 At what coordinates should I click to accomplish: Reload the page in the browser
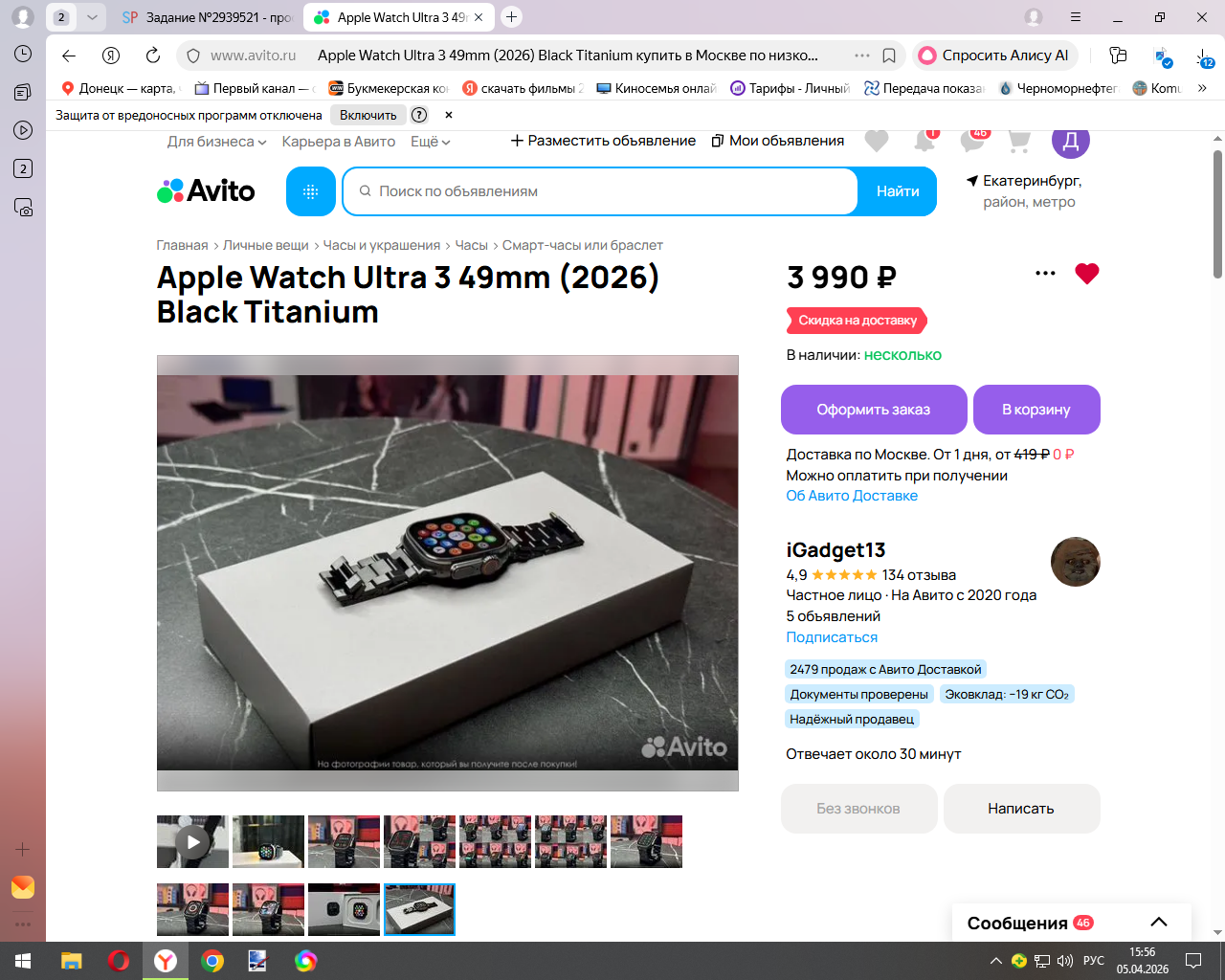[153, 56]
